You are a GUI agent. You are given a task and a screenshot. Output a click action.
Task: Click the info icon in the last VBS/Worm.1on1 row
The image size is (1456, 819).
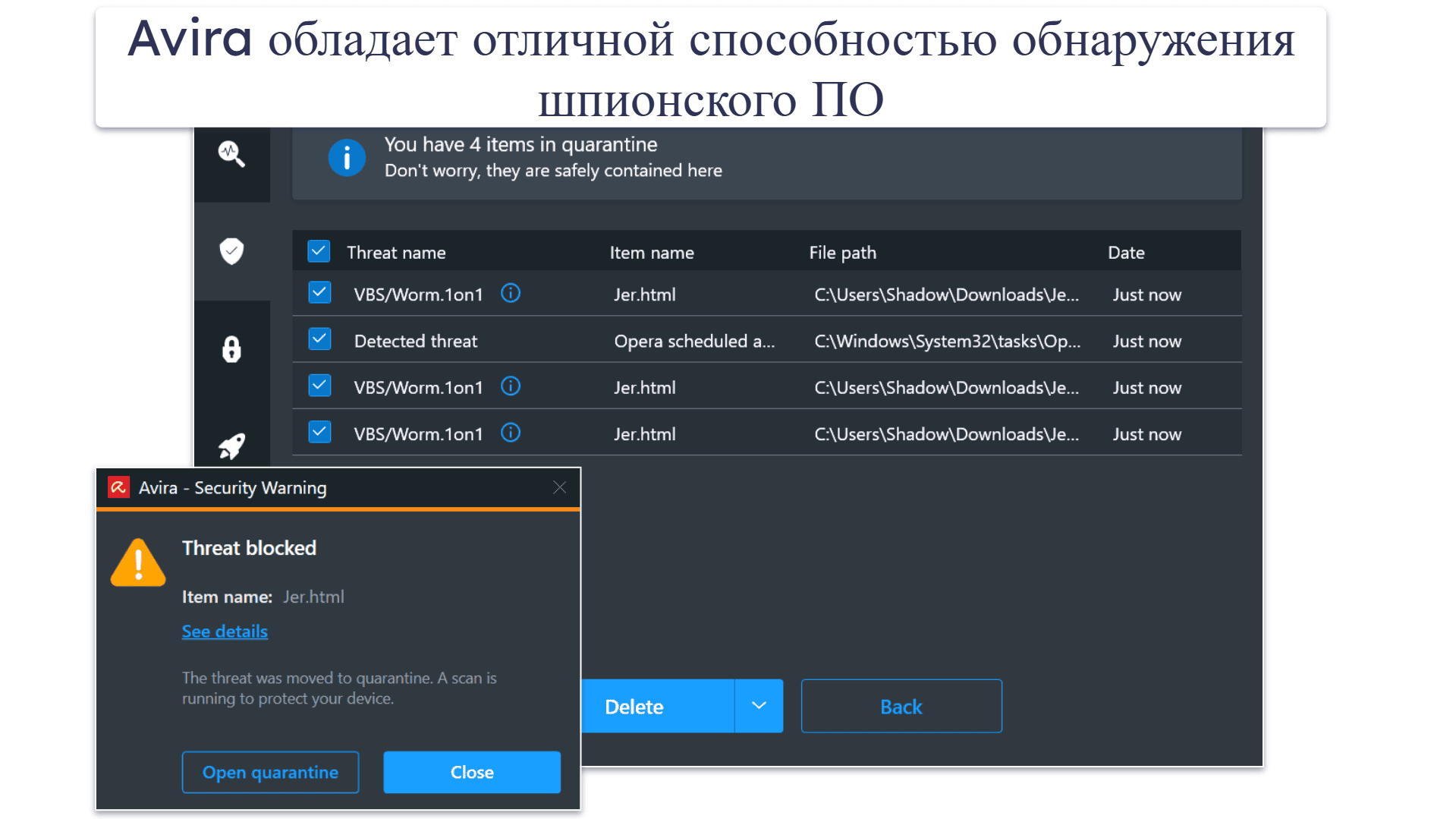tap(511, 433)
